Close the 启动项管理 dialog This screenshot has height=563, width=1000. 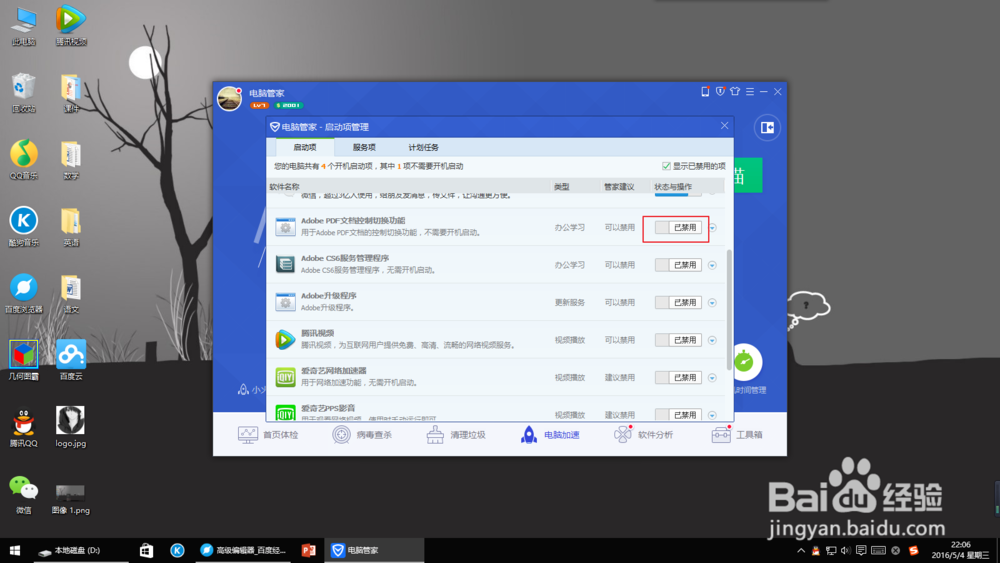click(x=724, y=126)
